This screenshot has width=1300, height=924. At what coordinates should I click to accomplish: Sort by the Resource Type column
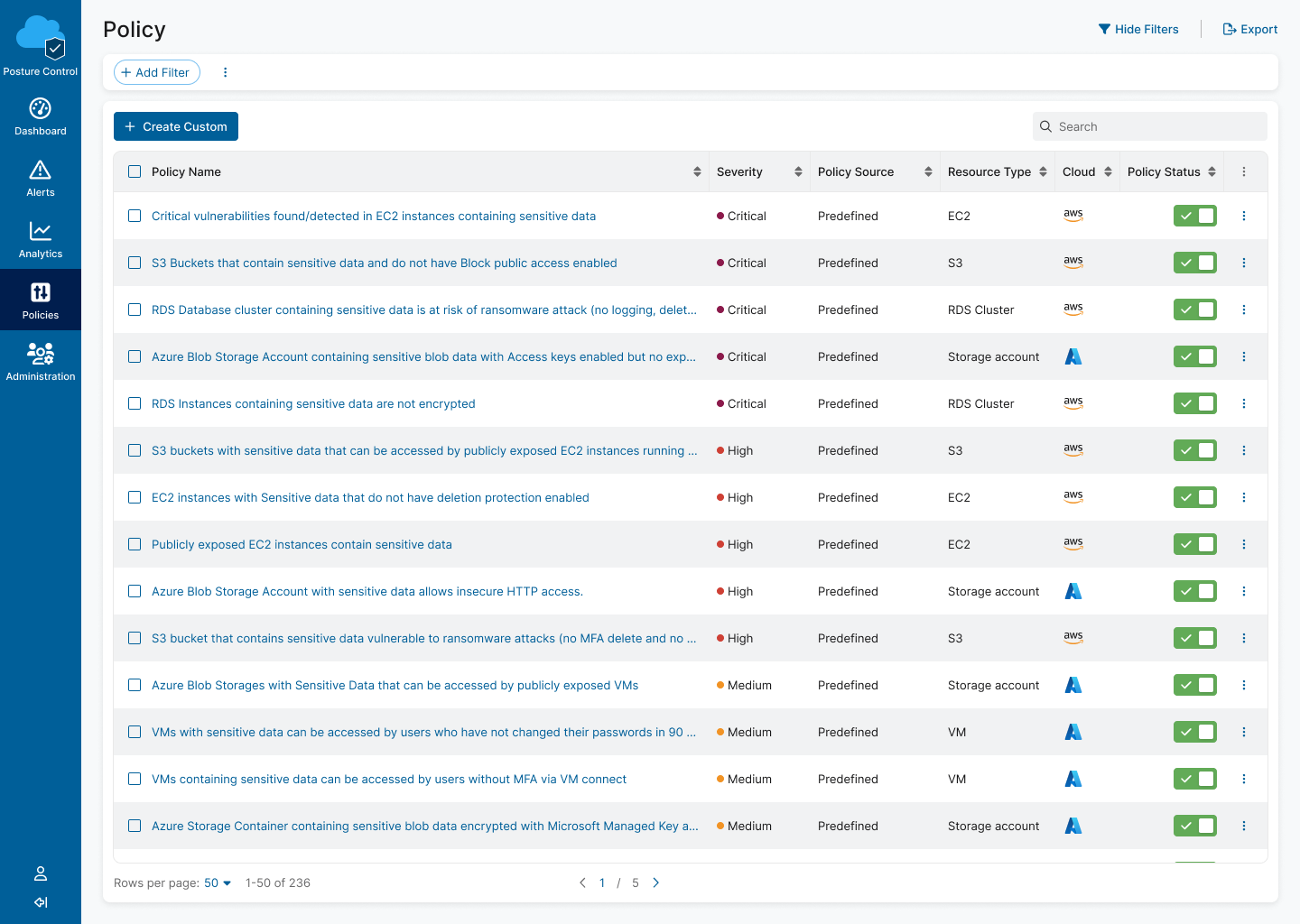[x=1043, y=171]
